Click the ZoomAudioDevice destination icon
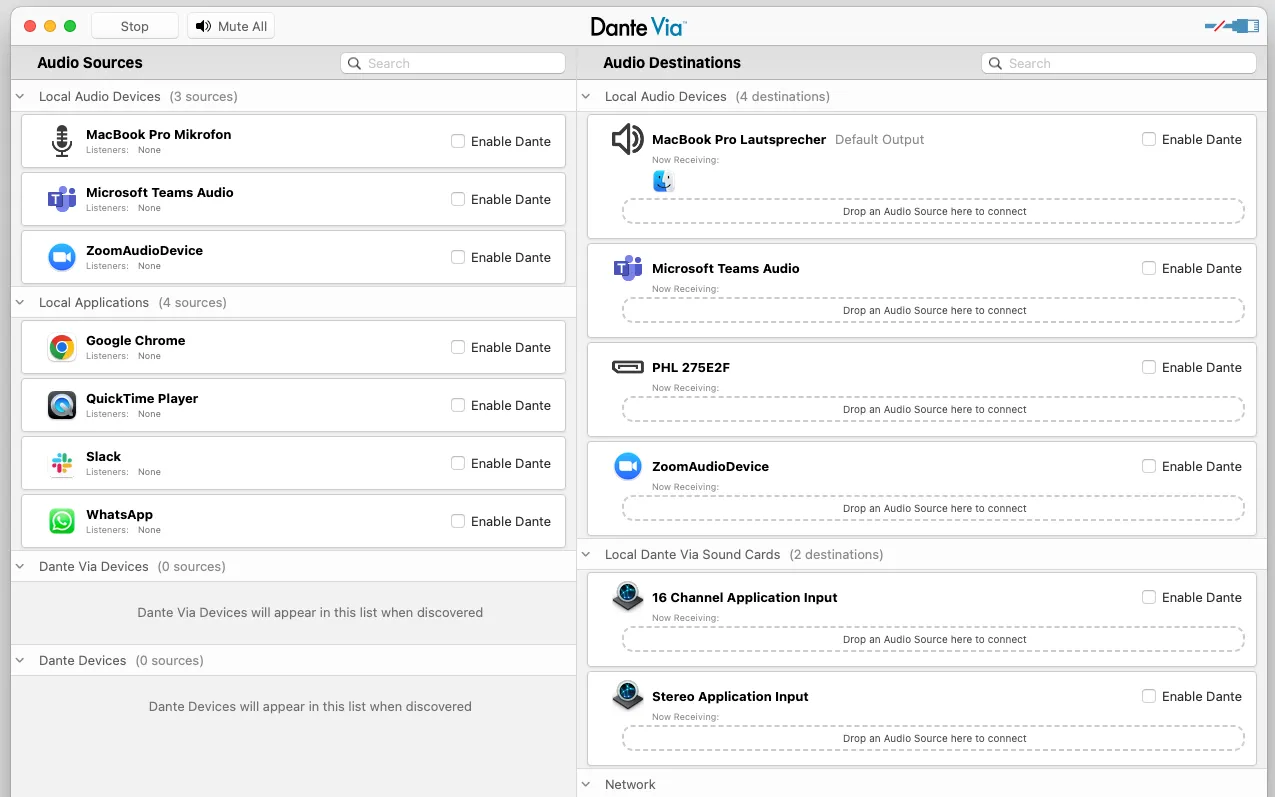 point(627,466)
